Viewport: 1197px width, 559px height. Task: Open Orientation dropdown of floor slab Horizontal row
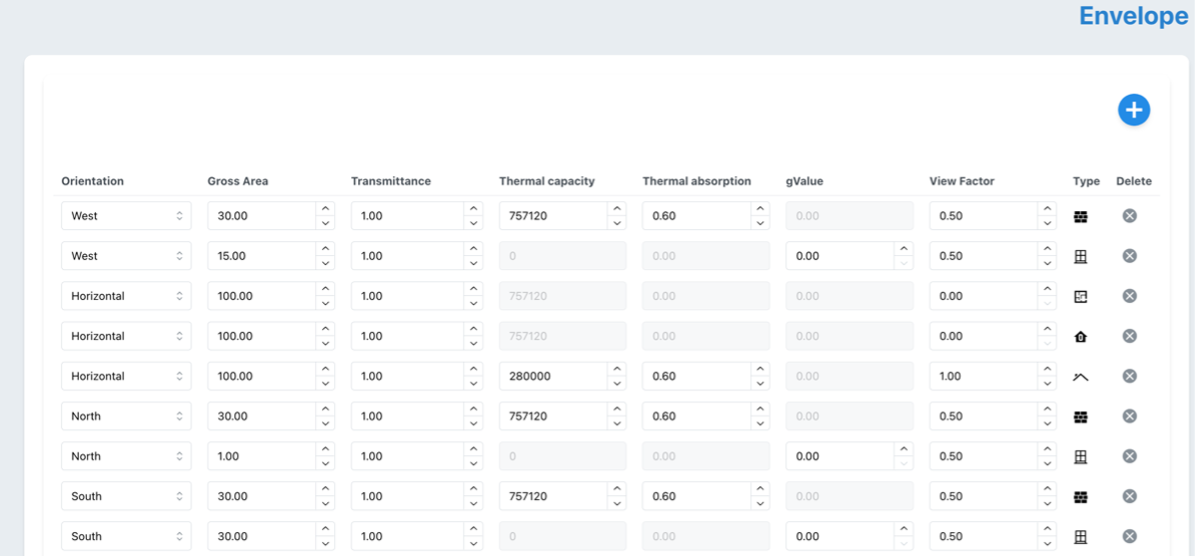126,296
